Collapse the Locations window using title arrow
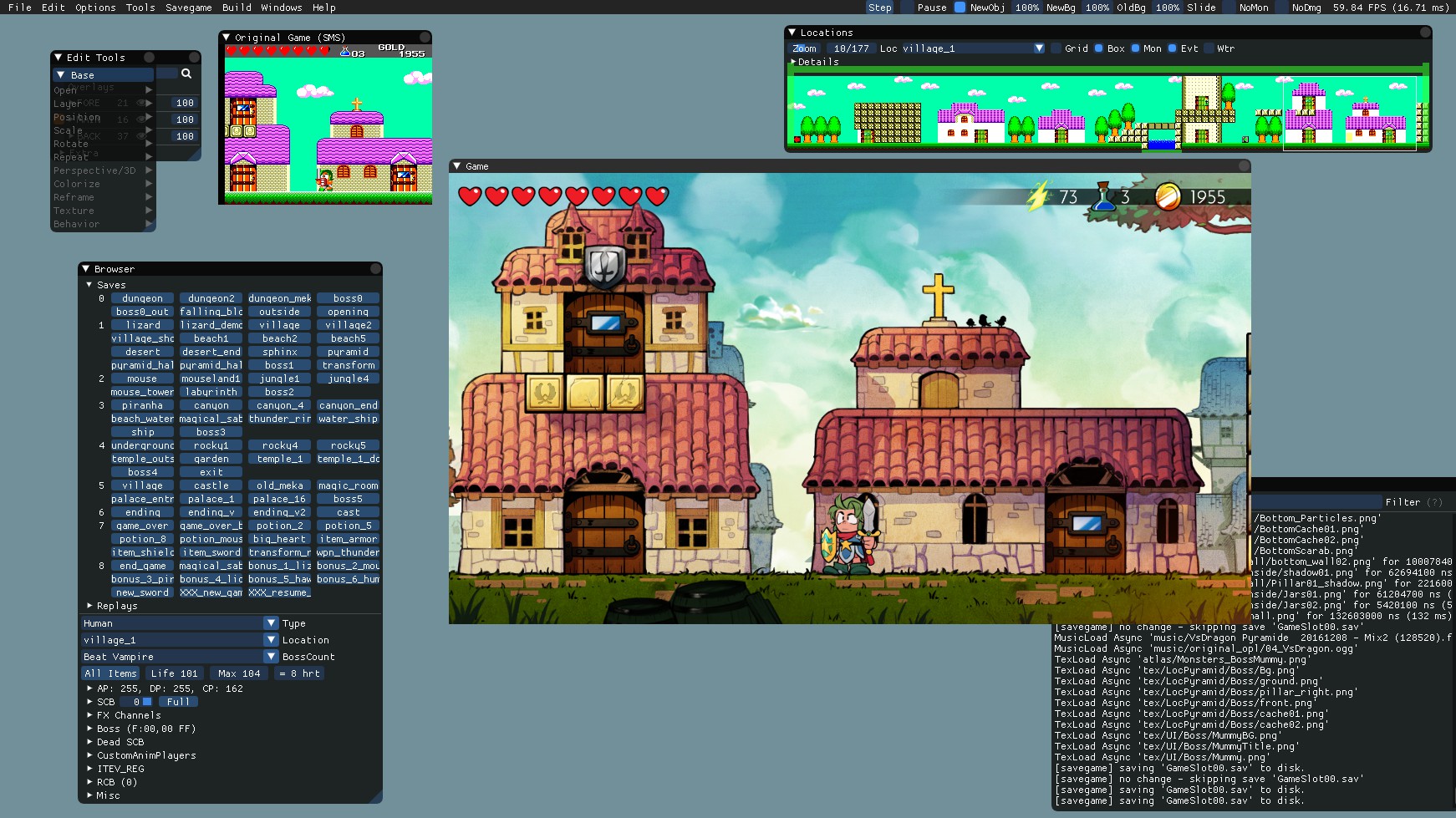The width and height of the screenshot is (1456, 818). [792, 33]
